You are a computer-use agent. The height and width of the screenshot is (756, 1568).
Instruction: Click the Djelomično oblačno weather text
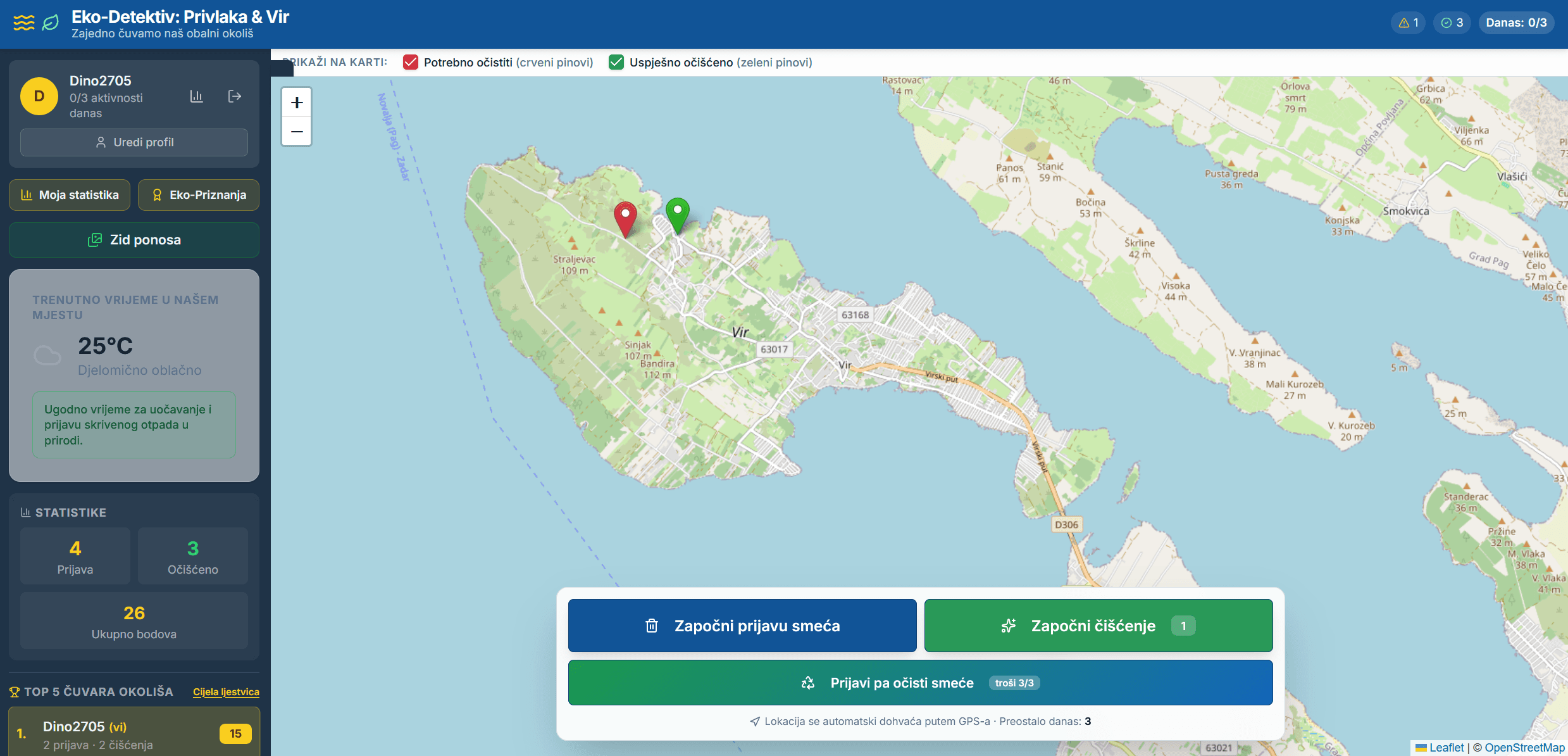coord(140,370)
